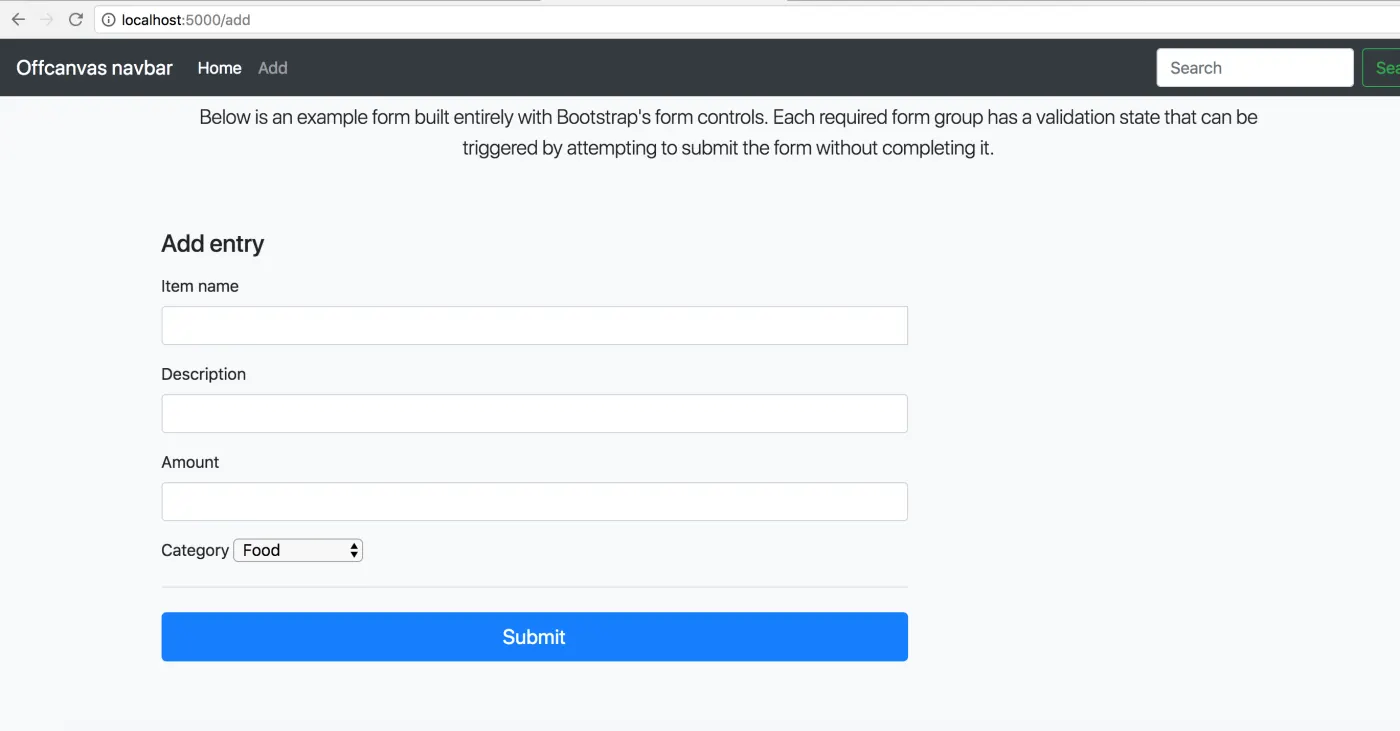Click the Add entry heading
This screenshot has width=1400, height=731.
(x=212, y=244)
